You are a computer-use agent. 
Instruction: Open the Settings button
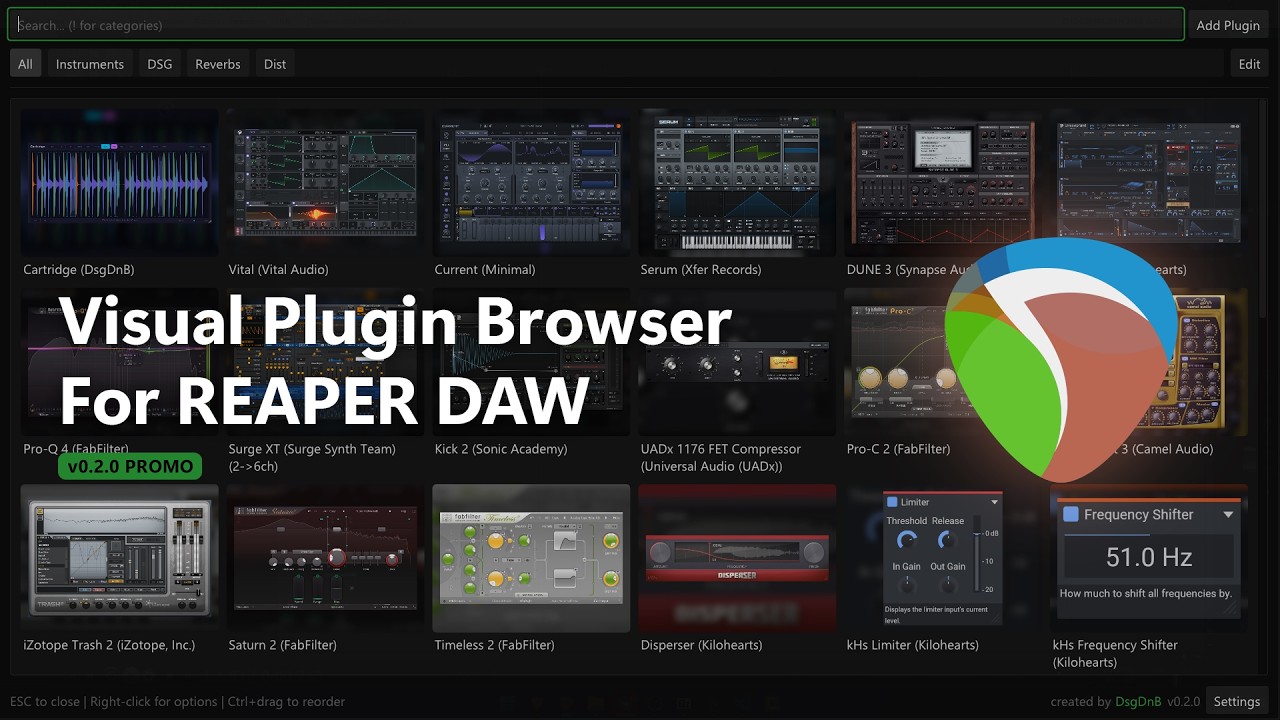(1237, 701)
